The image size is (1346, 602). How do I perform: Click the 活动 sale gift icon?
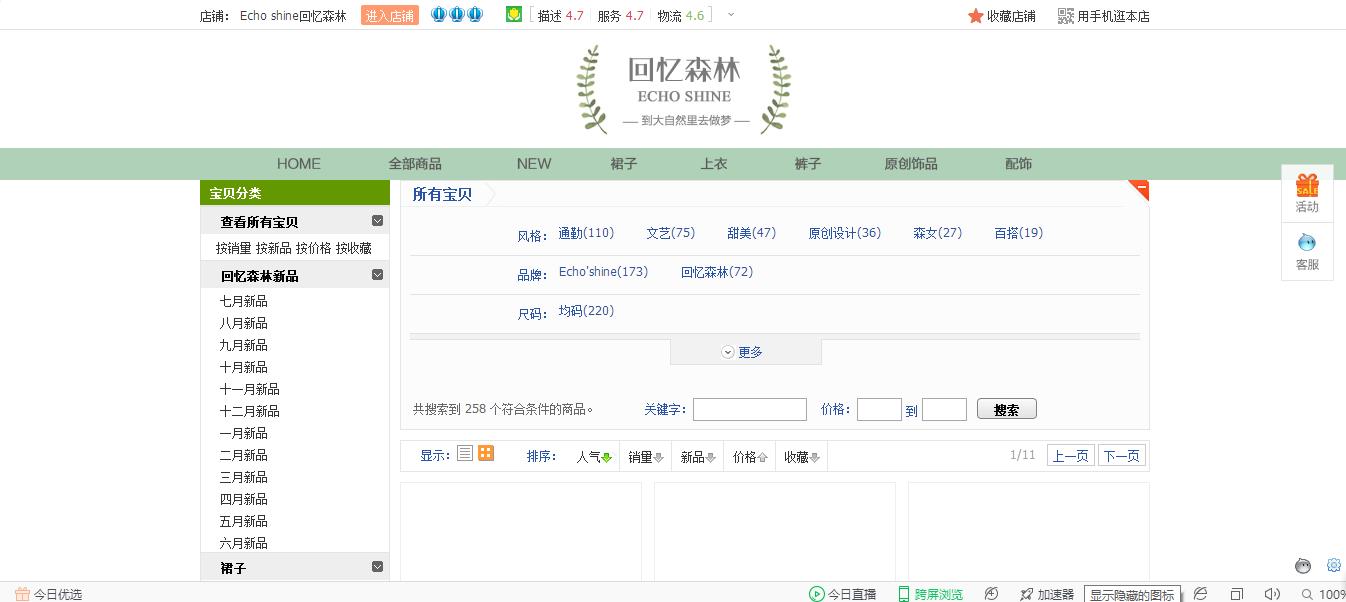pyautogui.click(x=1306, y=188)
